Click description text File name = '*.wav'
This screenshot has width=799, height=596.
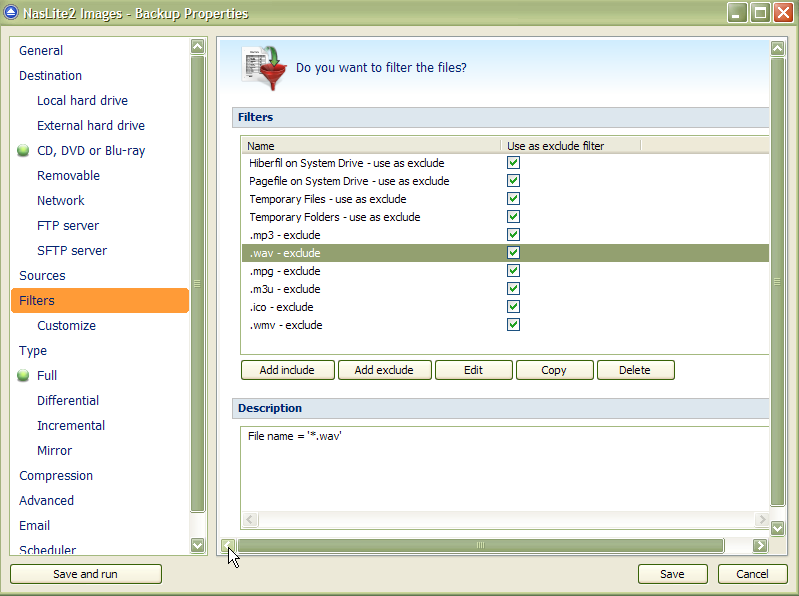click(x=295, y=436)
